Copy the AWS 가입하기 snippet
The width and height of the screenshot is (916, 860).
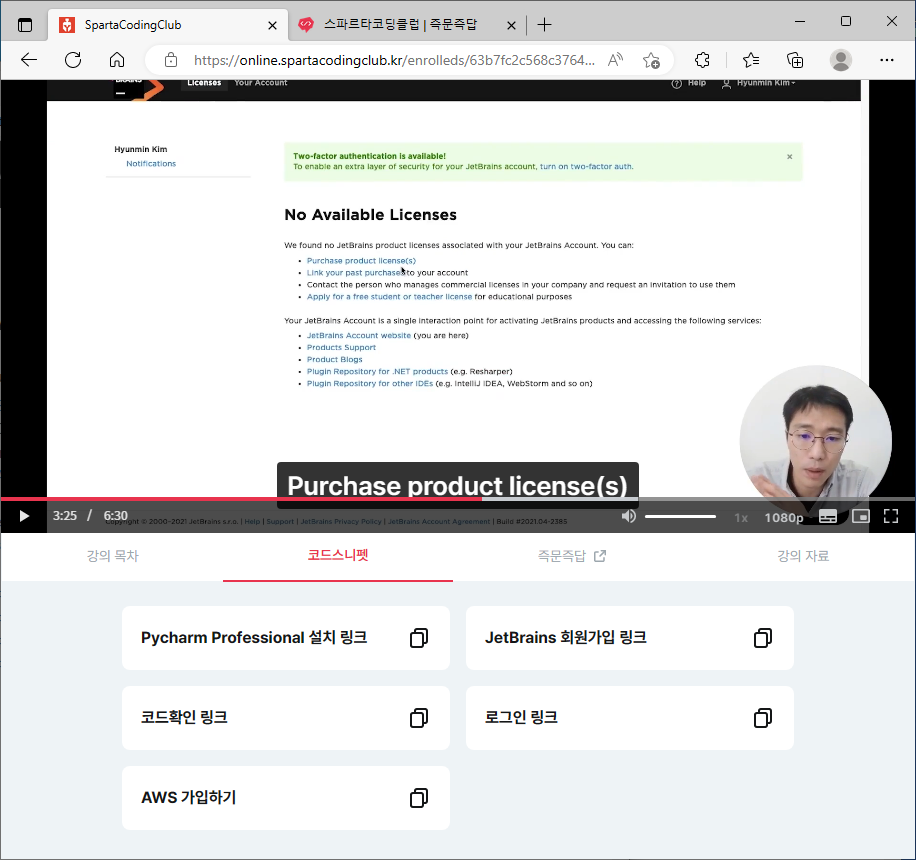point(419,798)
